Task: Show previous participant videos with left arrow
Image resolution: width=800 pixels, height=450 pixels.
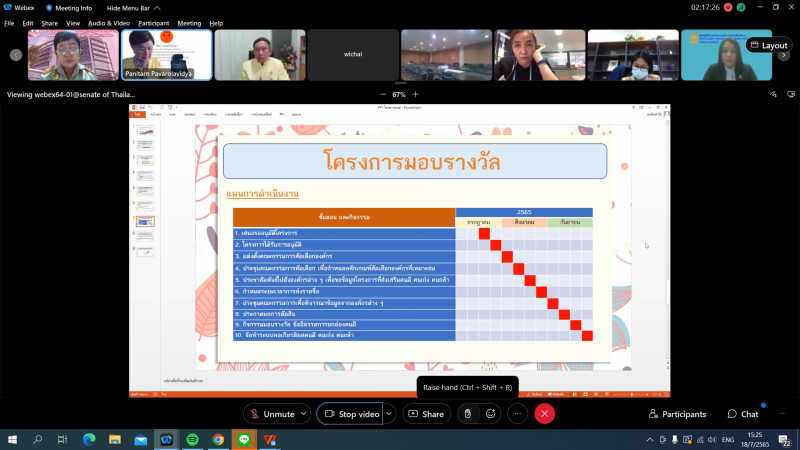Action: (x=16, y=55)
